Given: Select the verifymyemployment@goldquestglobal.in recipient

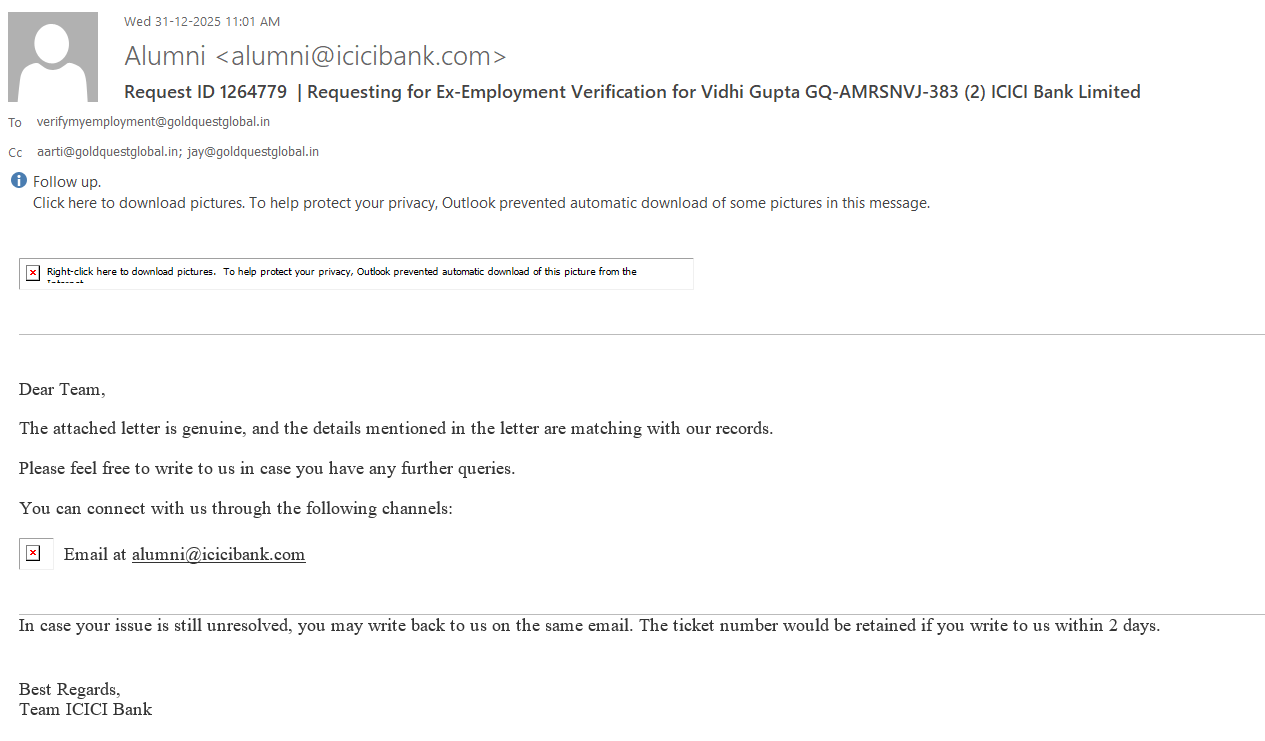Looking at the screenshot, I should (153, 122).
